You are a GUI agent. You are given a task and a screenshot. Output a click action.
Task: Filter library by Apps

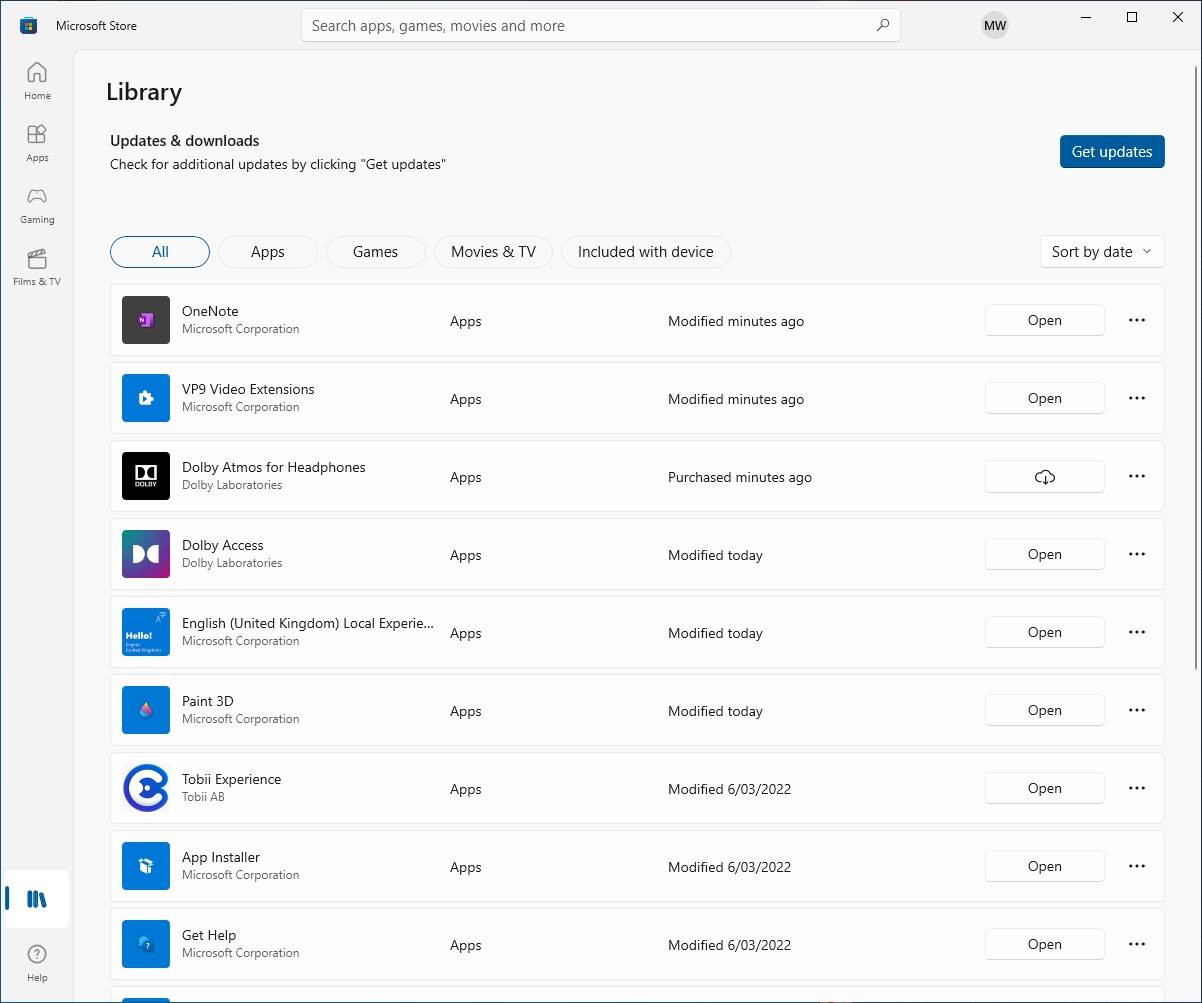(268, 252)
